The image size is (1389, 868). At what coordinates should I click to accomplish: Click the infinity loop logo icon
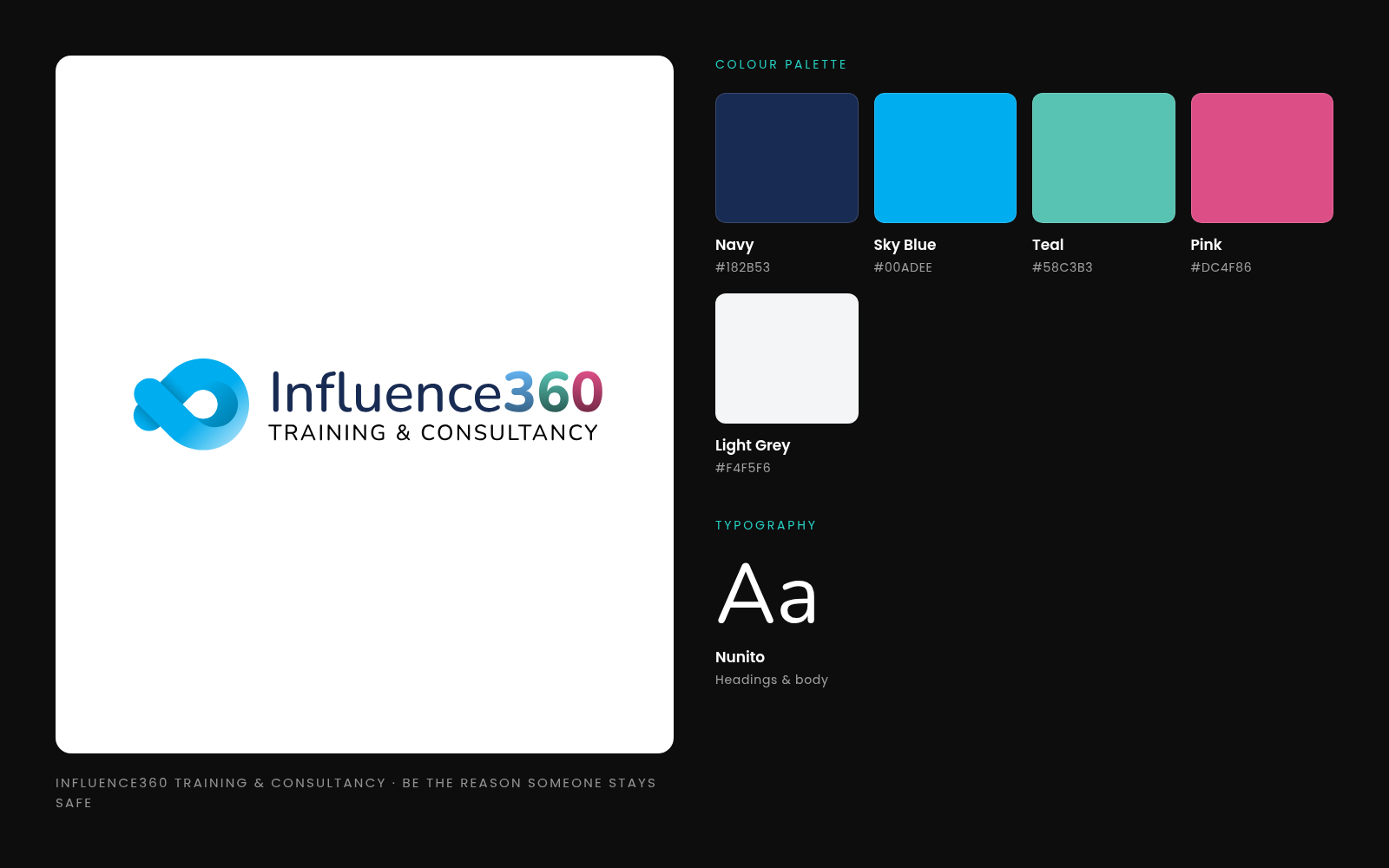191,404
